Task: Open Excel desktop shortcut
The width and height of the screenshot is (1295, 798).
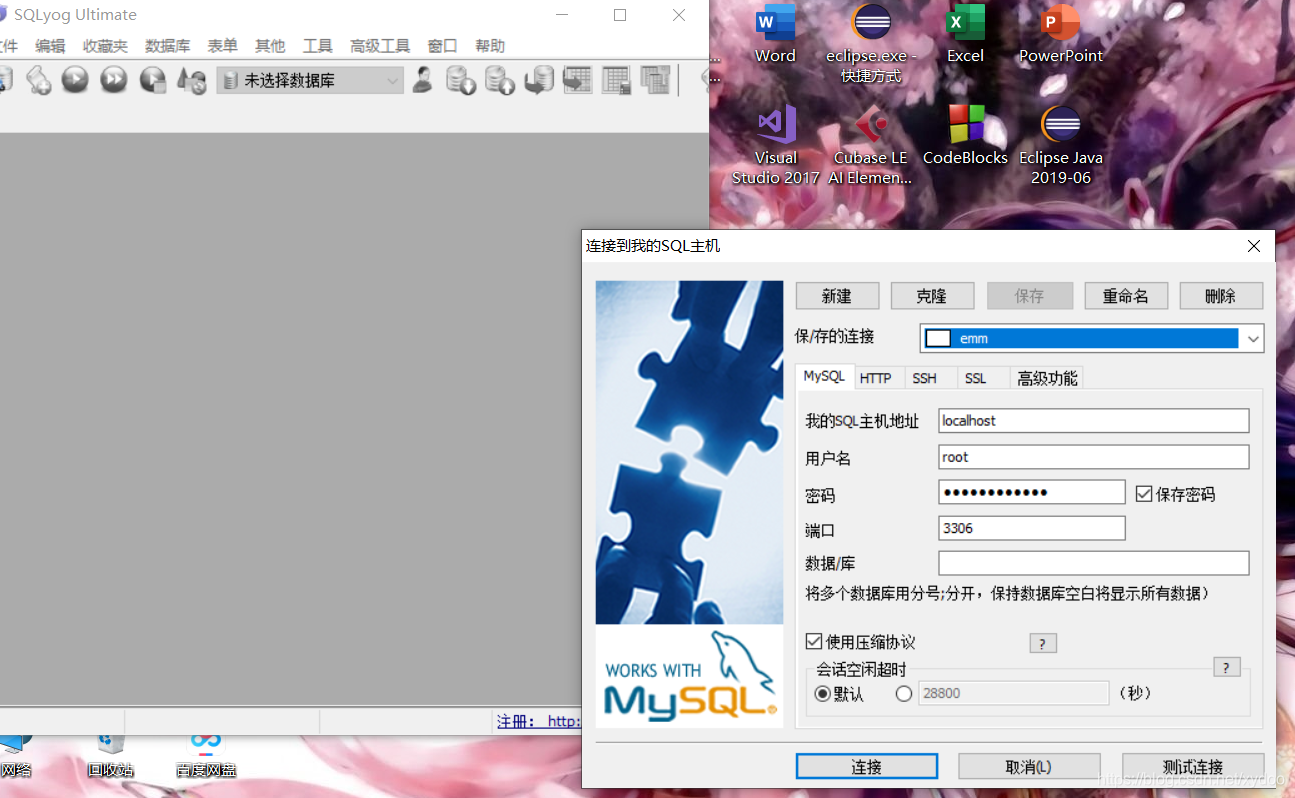Action: 965,34
